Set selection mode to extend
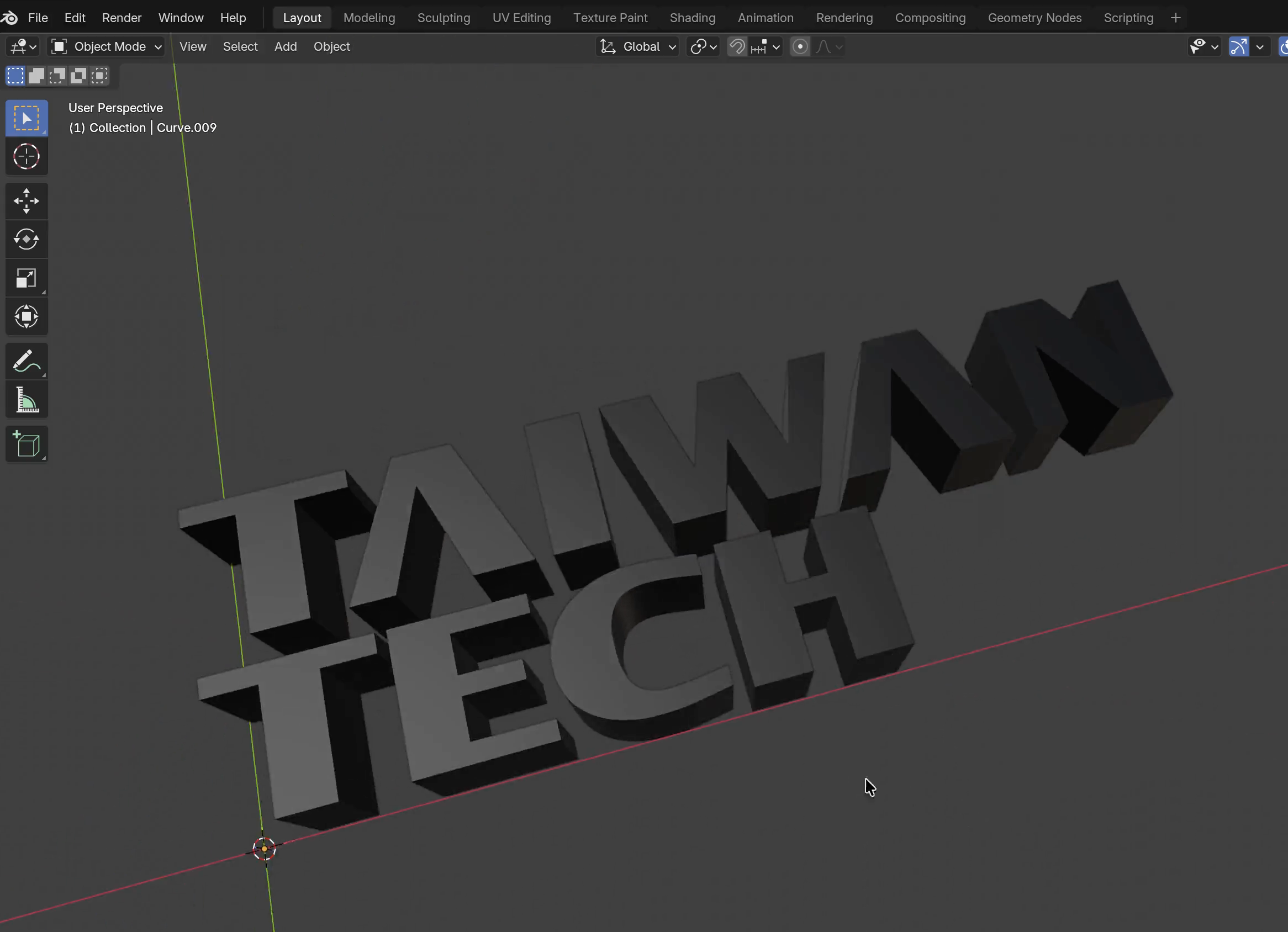 point(36,76)
